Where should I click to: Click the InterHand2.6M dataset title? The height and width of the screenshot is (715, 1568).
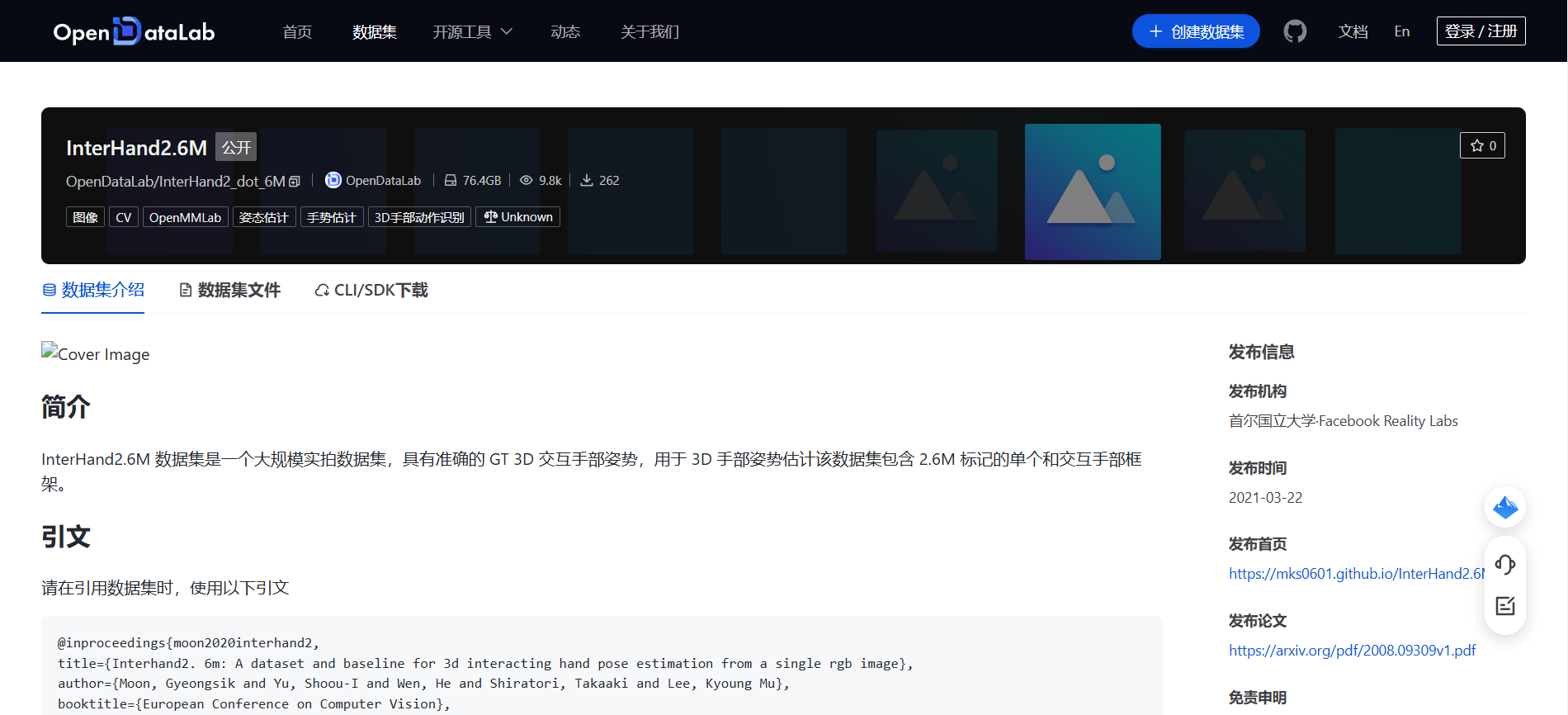136,148
